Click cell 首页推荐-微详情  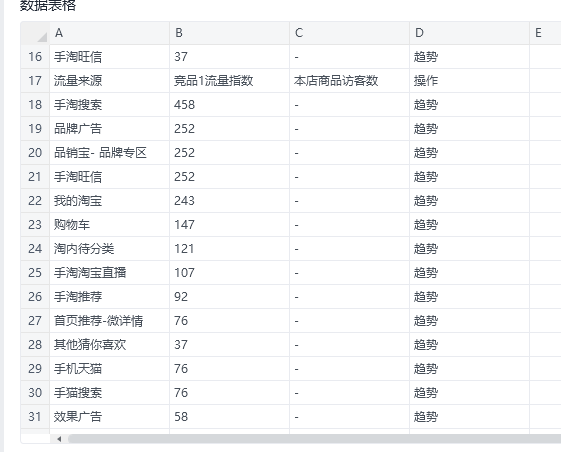pyautogui.click(x=109, y=320)
